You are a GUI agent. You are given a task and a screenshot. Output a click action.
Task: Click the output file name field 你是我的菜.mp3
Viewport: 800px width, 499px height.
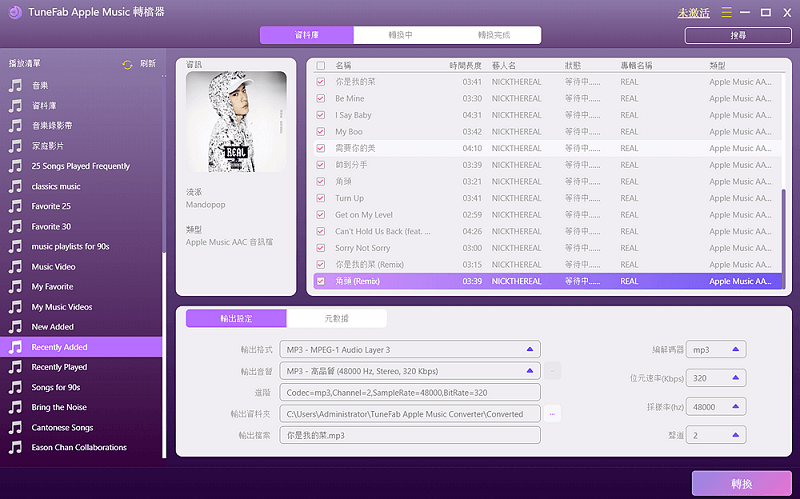[x=410, y=435]
